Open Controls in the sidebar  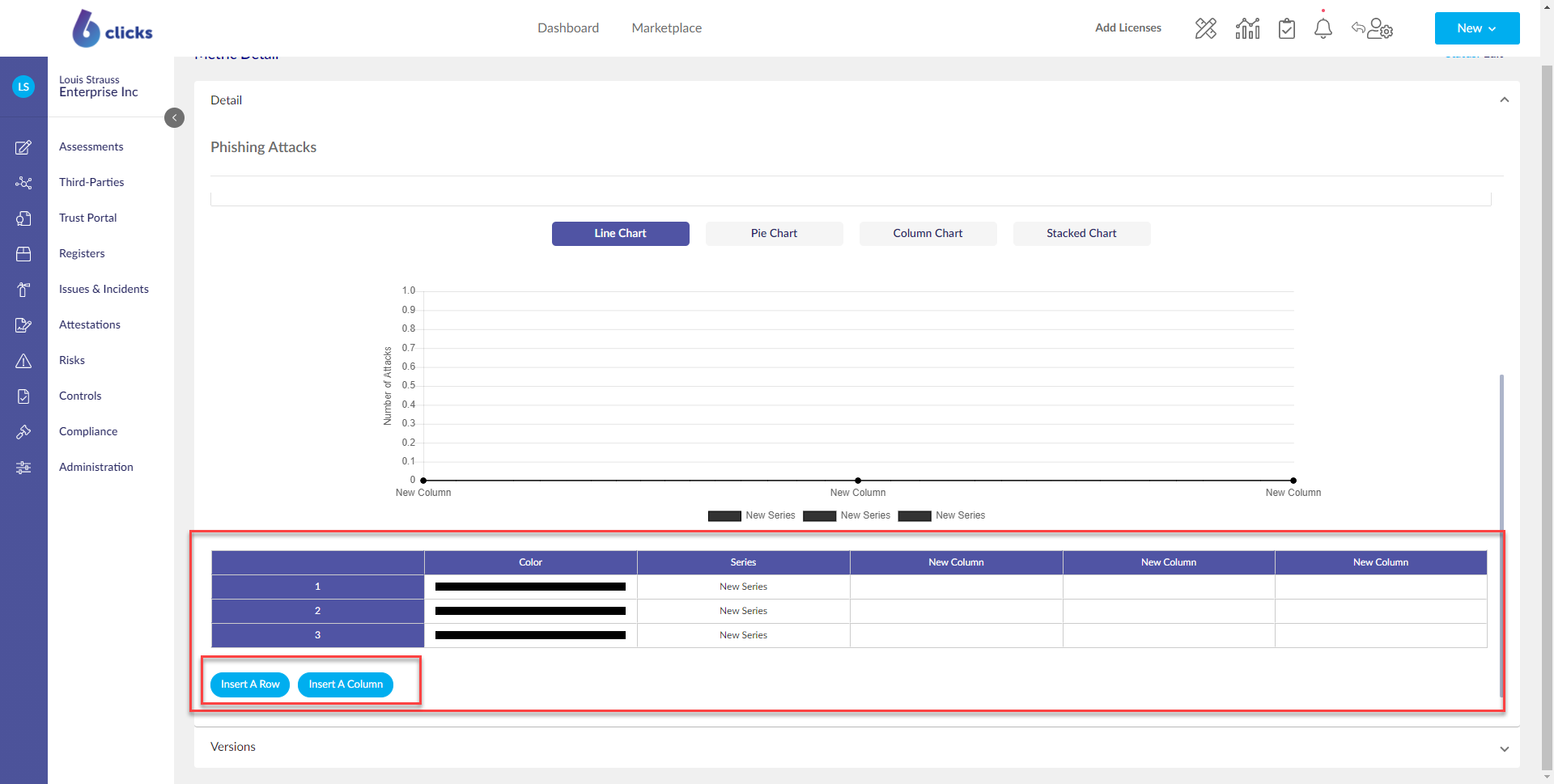click(x=80, y=396)
